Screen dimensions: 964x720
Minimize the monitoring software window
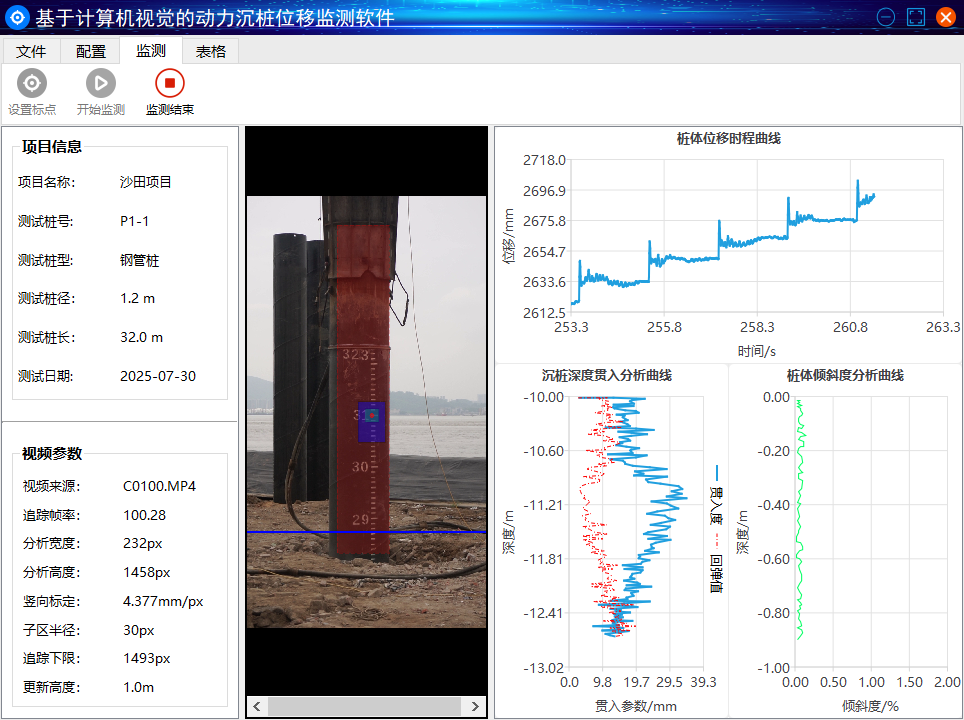885,17
